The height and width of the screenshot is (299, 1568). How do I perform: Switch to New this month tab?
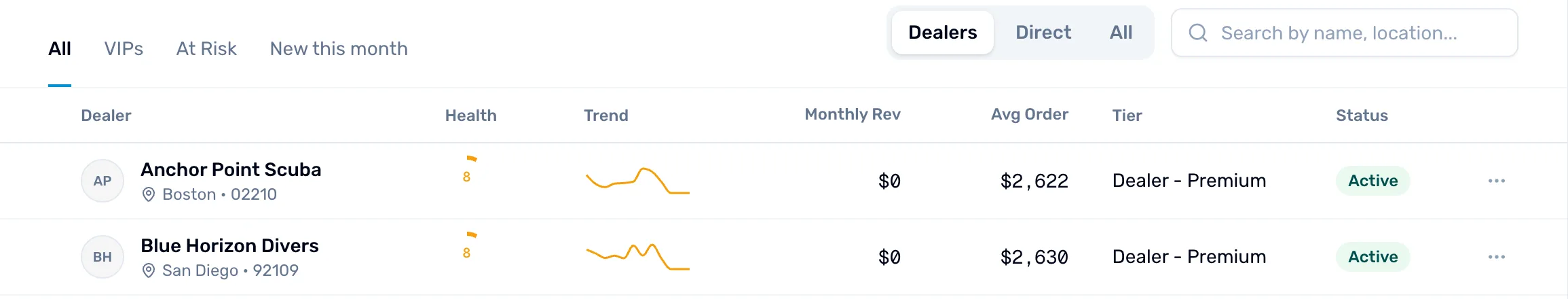coord(339,49)
